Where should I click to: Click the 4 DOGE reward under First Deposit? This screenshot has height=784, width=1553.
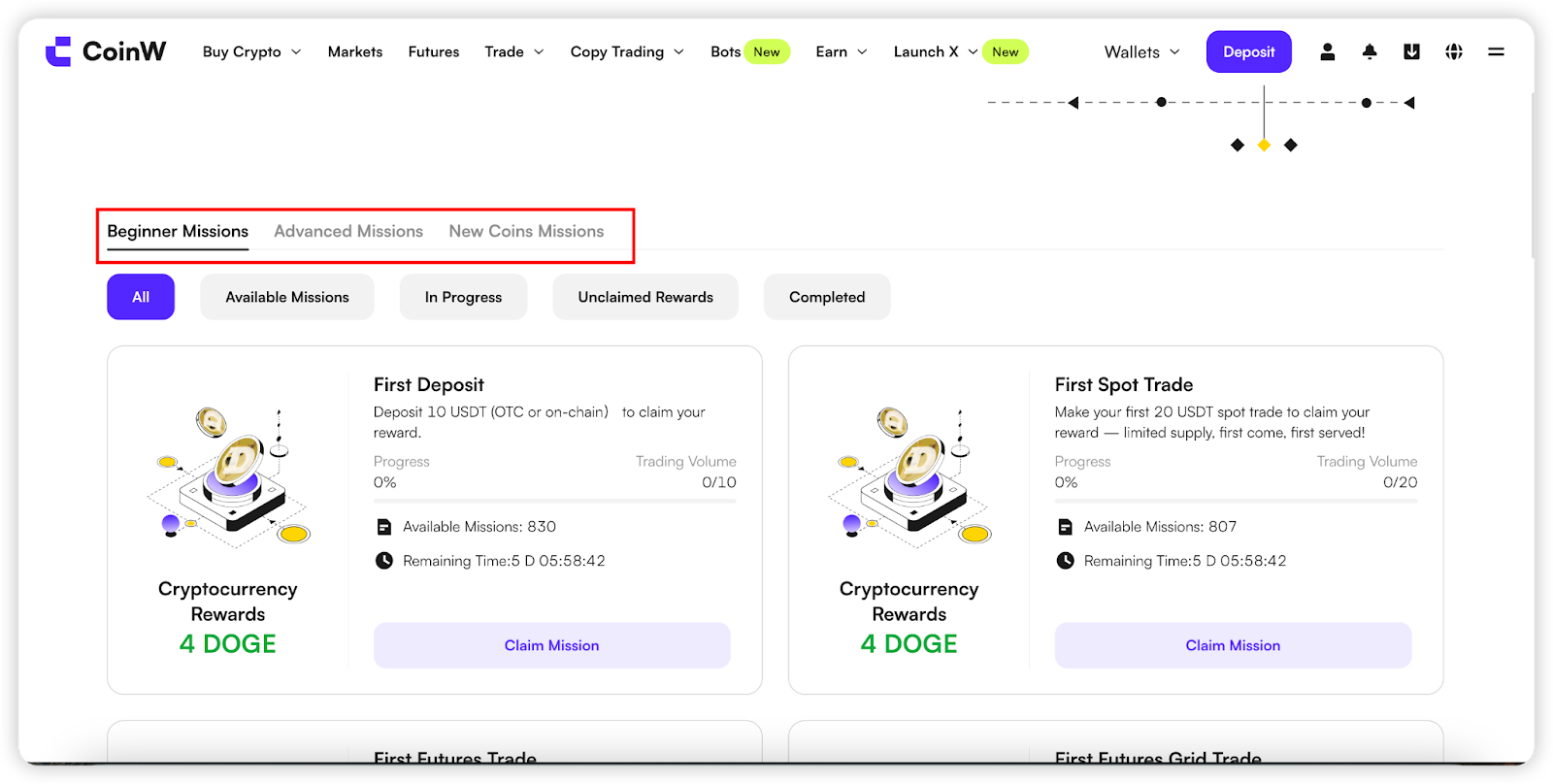(x=228, y=643)
